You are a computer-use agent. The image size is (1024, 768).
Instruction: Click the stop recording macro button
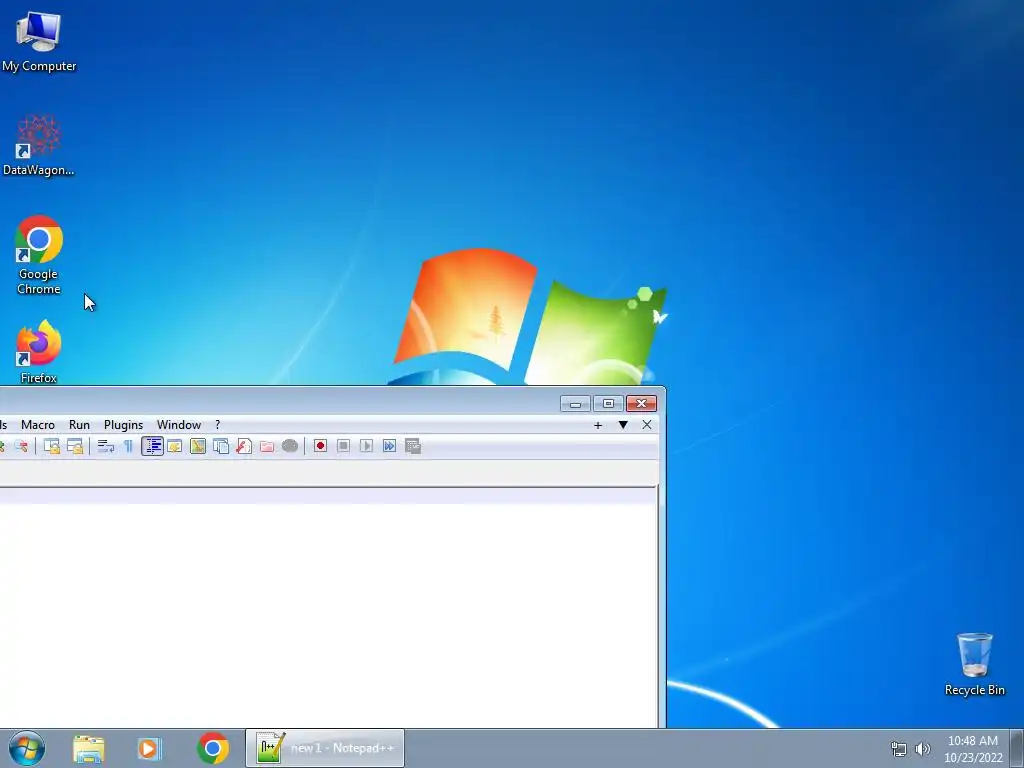click(344, 447)
